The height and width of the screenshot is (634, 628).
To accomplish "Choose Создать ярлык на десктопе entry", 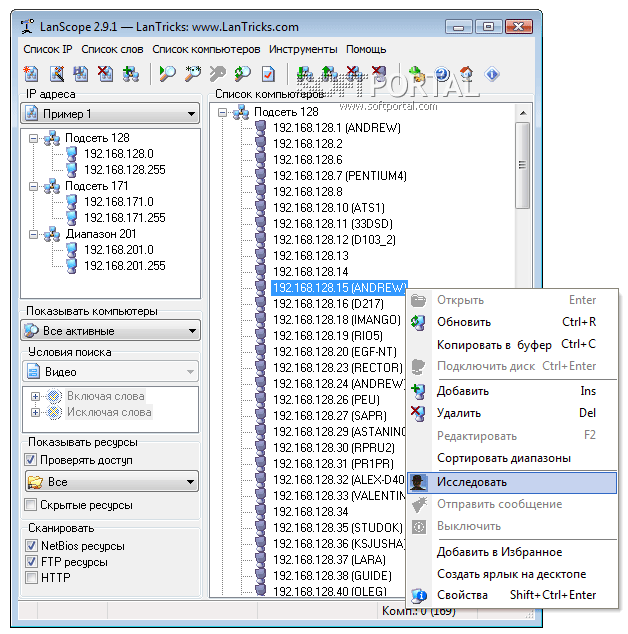I will pos(512,574).
